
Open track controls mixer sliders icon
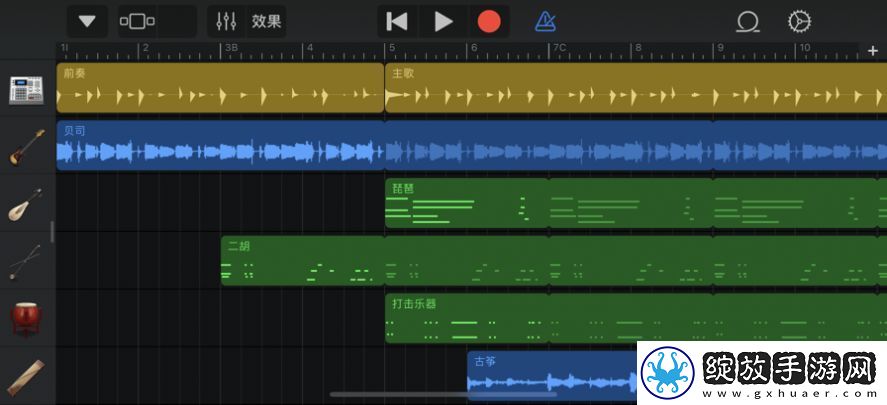pyautogui.click(x=226, y=22)
